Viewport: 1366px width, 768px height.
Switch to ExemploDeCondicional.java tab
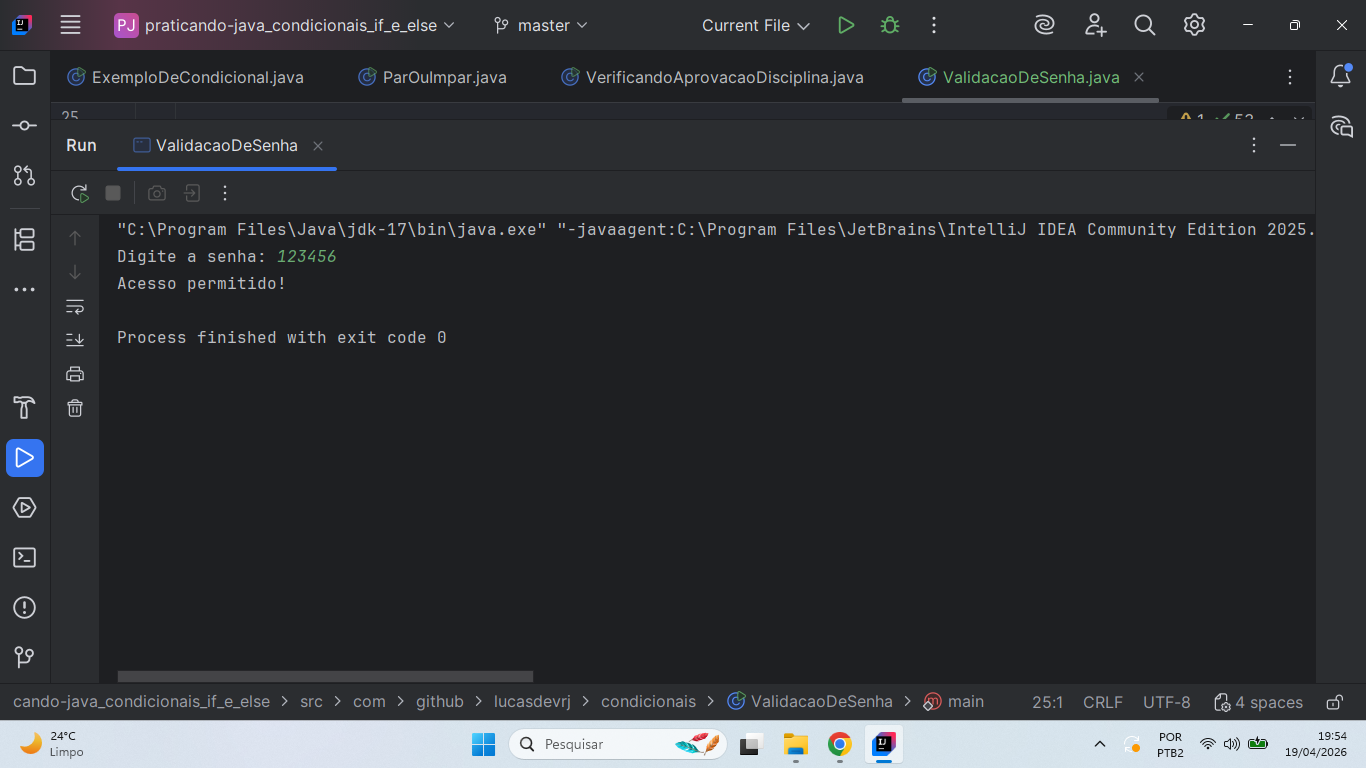[197, 77]
